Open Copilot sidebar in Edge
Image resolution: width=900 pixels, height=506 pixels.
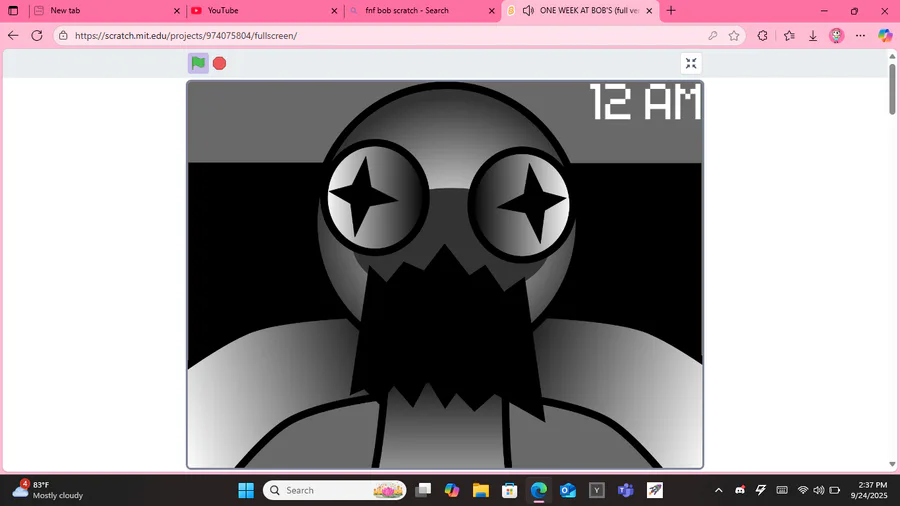(x=885, y=36)
